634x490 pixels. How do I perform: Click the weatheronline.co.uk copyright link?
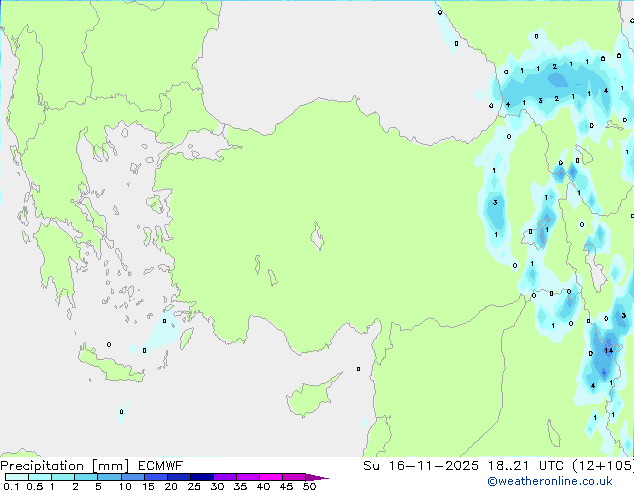(x=564, y=481)
